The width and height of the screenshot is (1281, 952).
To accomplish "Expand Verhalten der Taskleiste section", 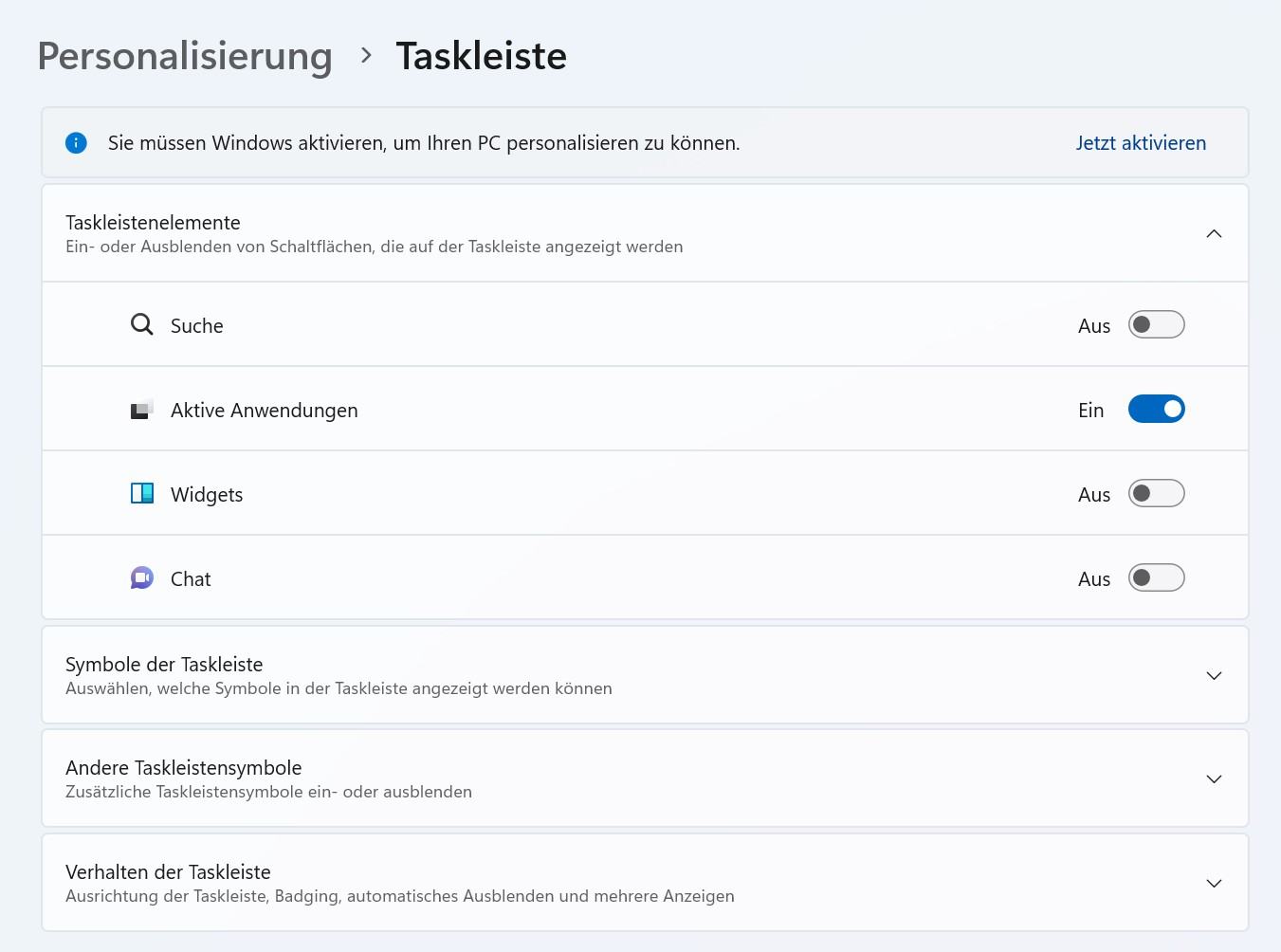I will 1214,884.
